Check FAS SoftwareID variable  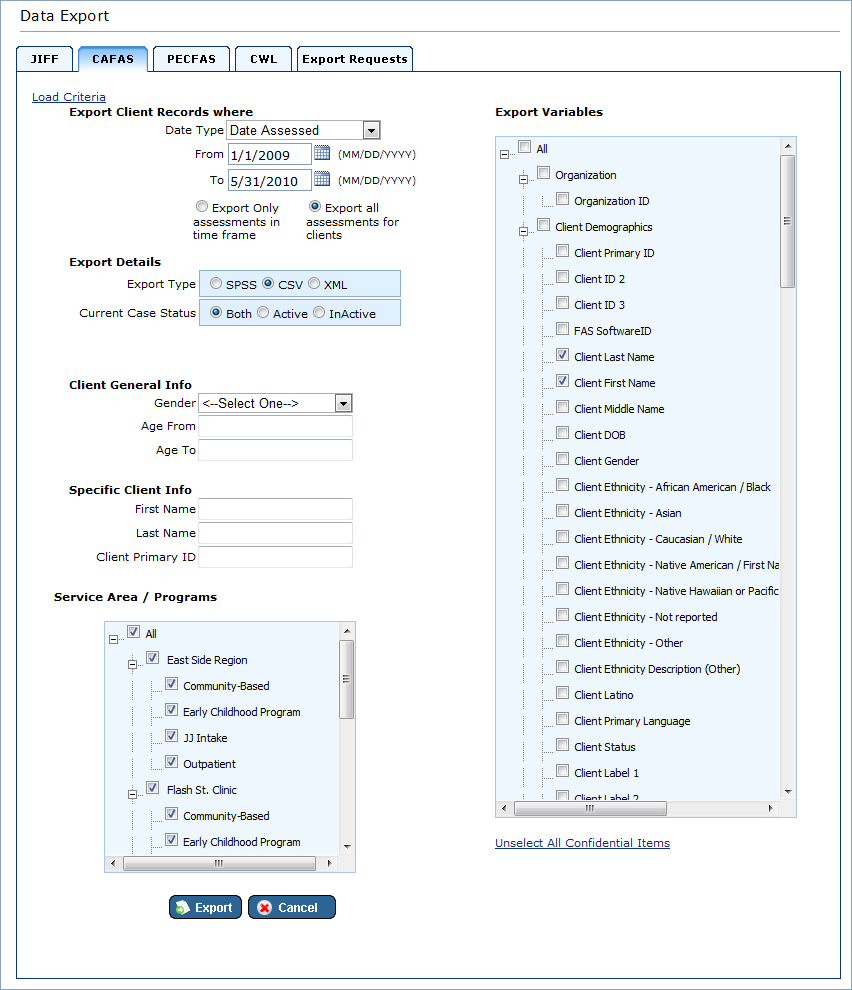click(x=562, y=329)
